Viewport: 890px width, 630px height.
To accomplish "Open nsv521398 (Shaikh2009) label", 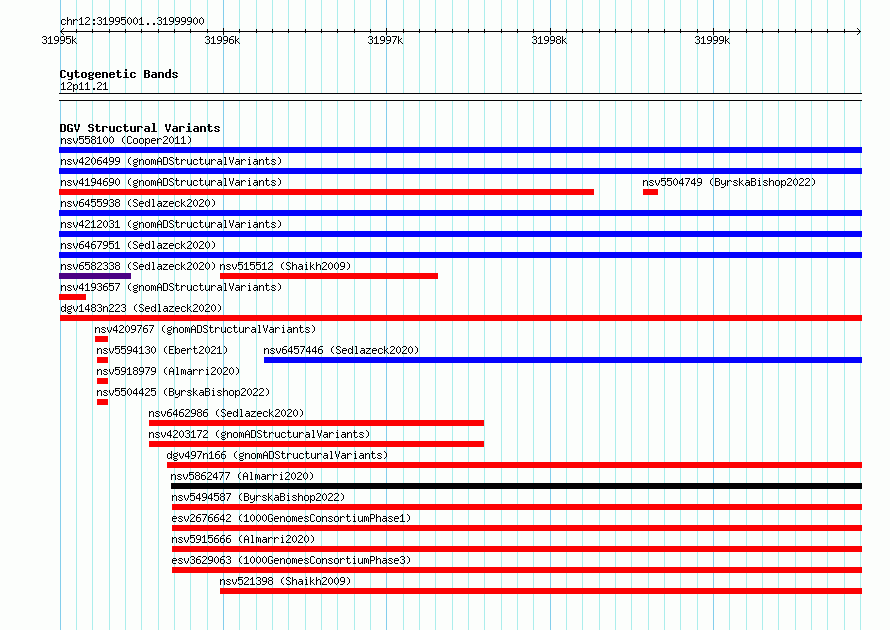I will coord(285,581).
